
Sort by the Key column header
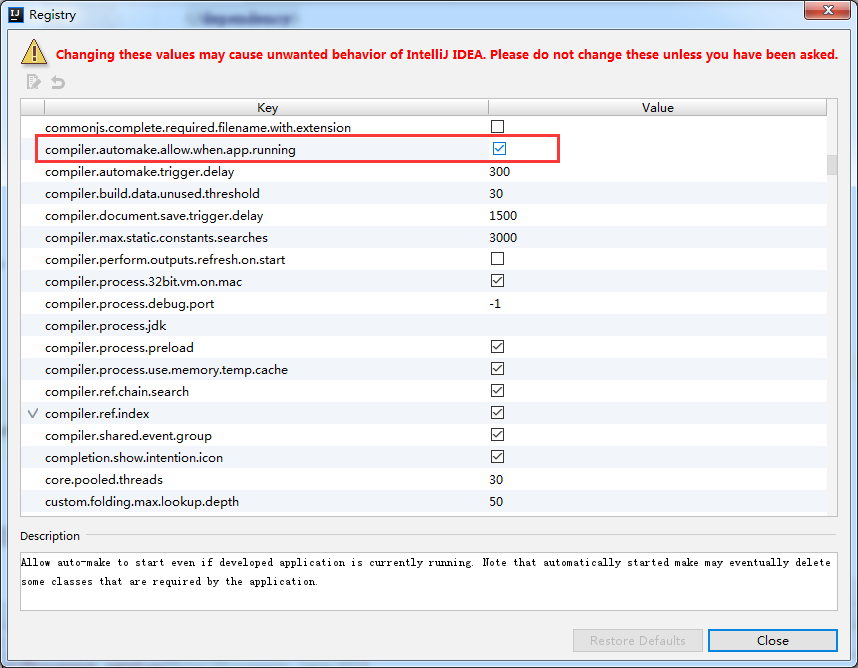[x=267, y=107]
